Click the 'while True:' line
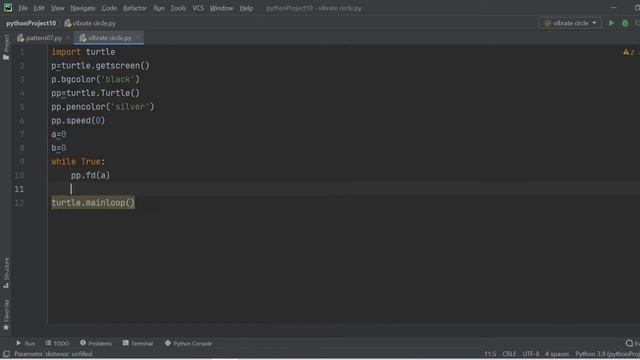This screenshot has height=360, width=640. (x=78, y=162)
